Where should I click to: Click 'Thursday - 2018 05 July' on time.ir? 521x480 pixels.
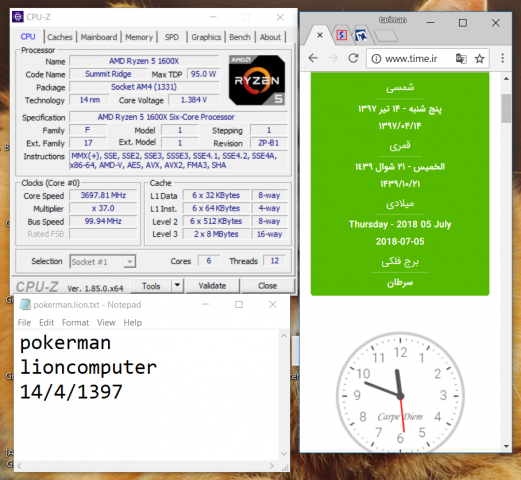click(x=400, y=224)
